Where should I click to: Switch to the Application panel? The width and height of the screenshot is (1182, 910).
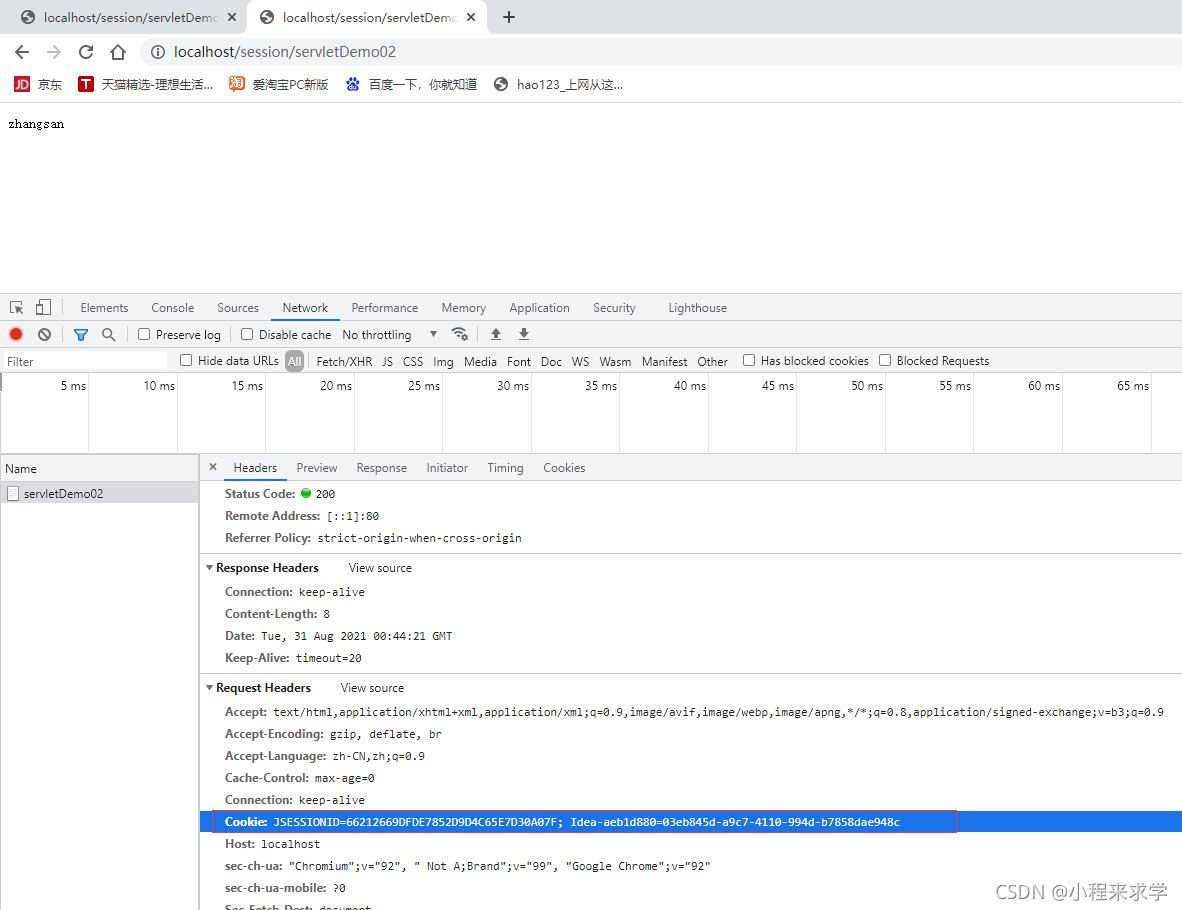click(539, 307)
